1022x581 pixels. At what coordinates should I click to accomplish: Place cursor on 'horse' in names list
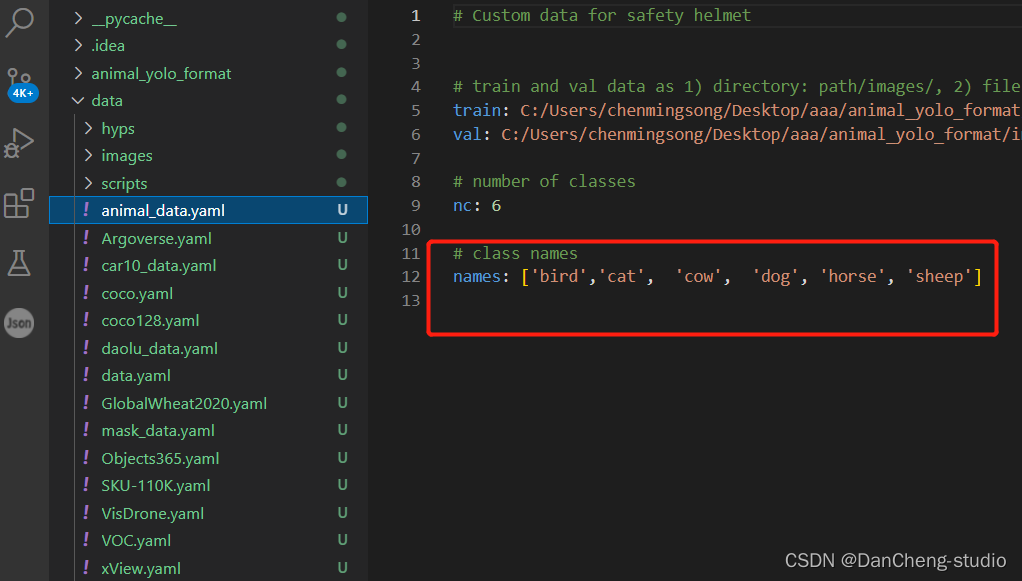click(852, 276)
